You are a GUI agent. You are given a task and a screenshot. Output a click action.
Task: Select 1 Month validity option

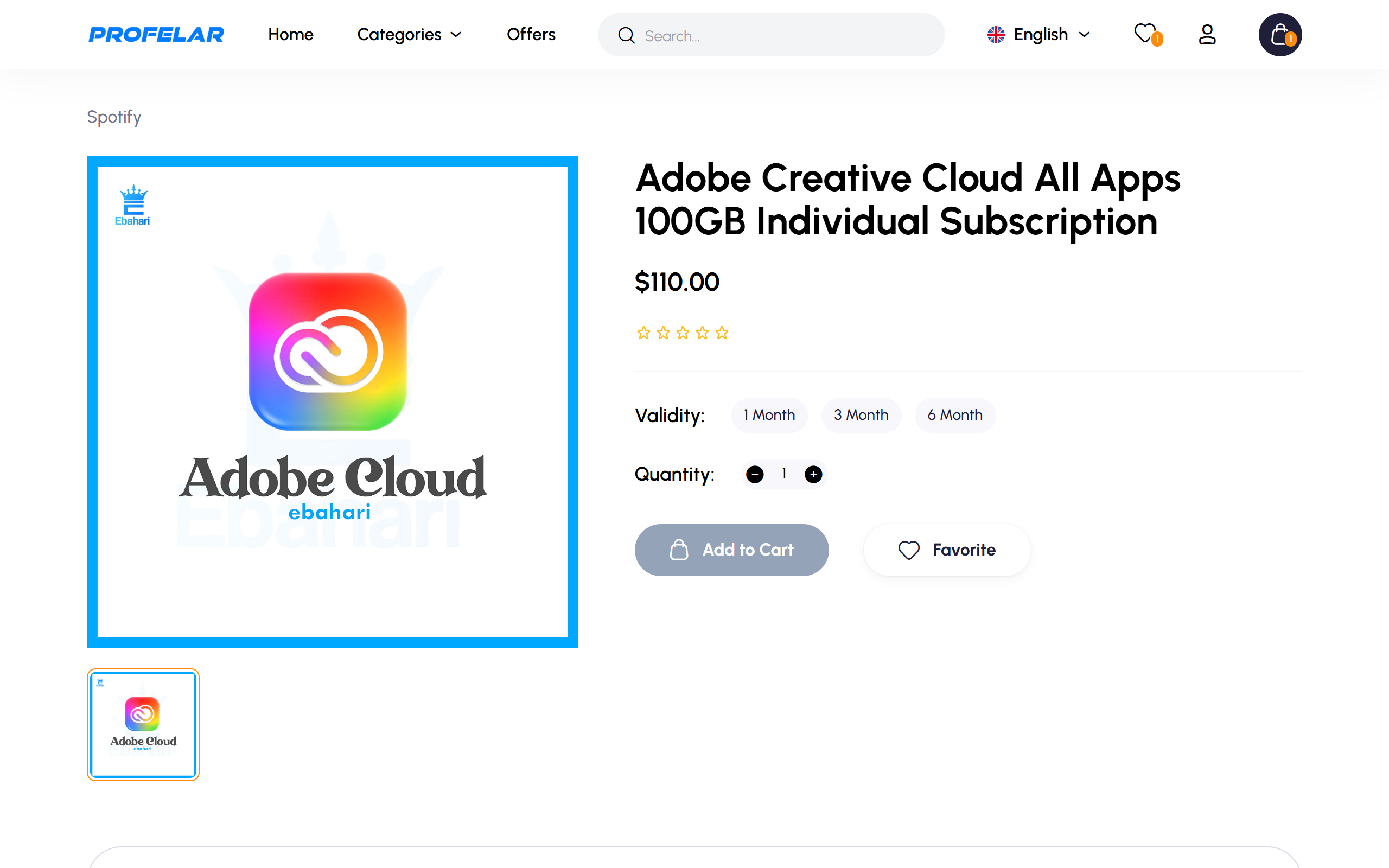[769, 415]
